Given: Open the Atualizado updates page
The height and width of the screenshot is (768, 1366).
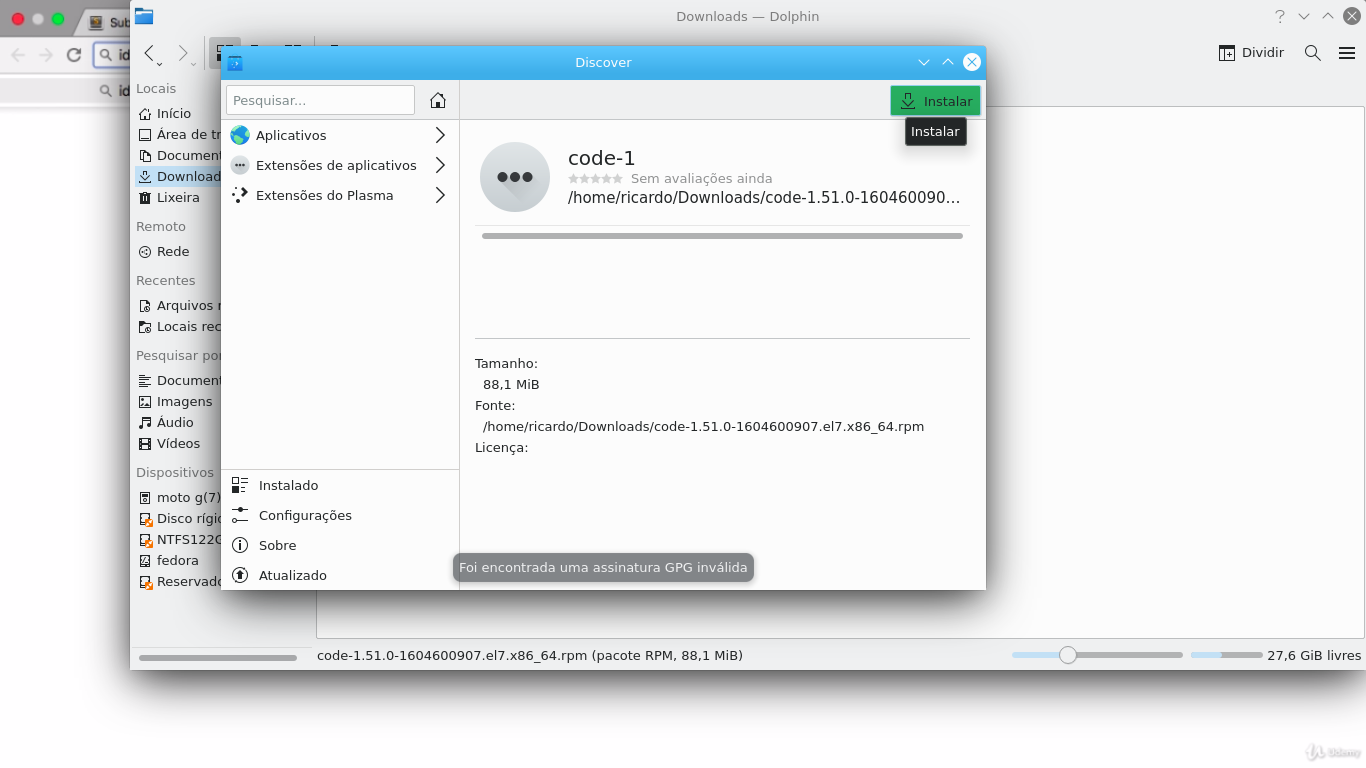Looking at the screenshot, I should [340, 575].
